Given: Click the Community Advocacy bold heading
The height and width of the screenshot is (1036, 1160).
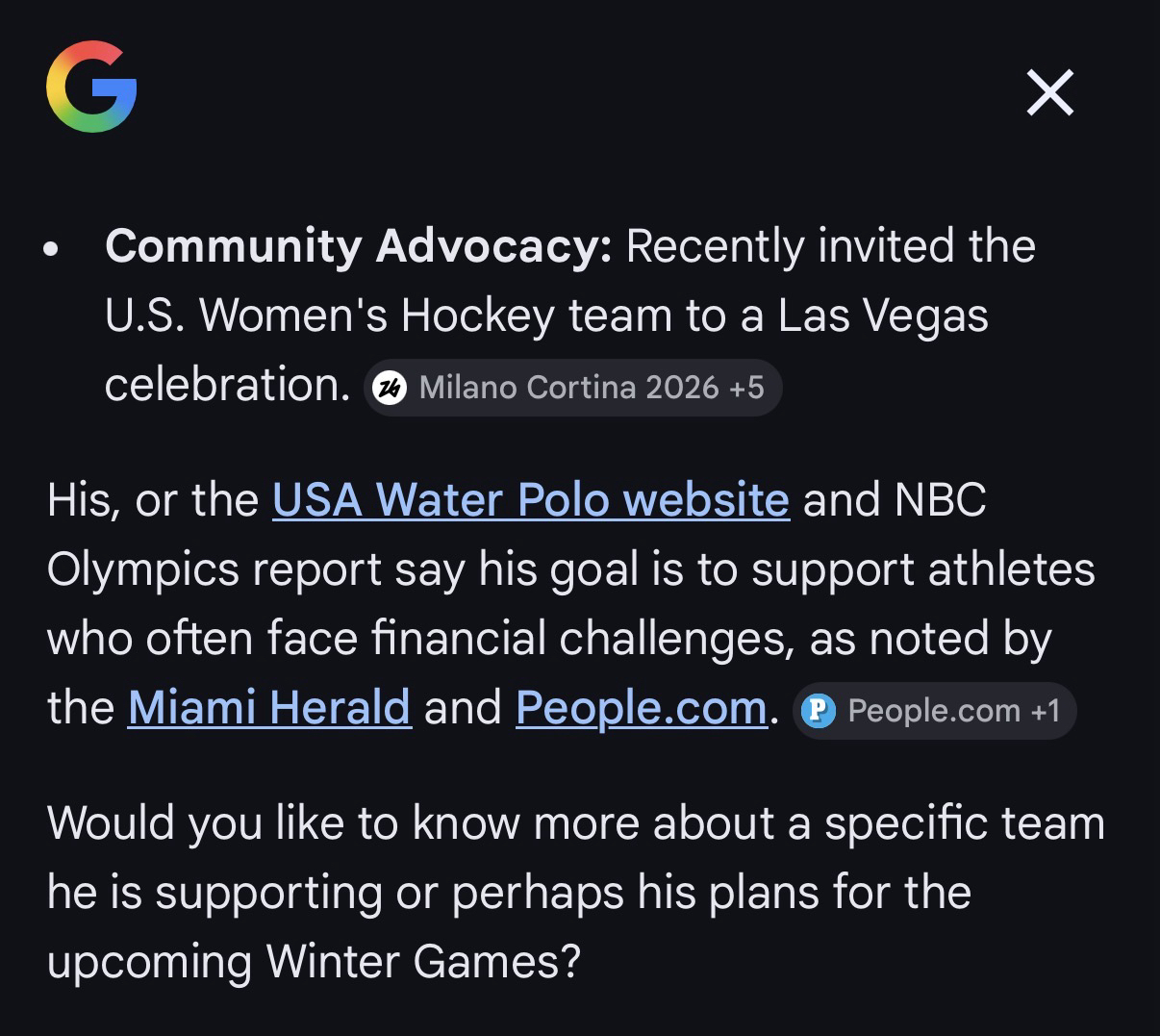Looking at the screenshot, I should point(358,246).
